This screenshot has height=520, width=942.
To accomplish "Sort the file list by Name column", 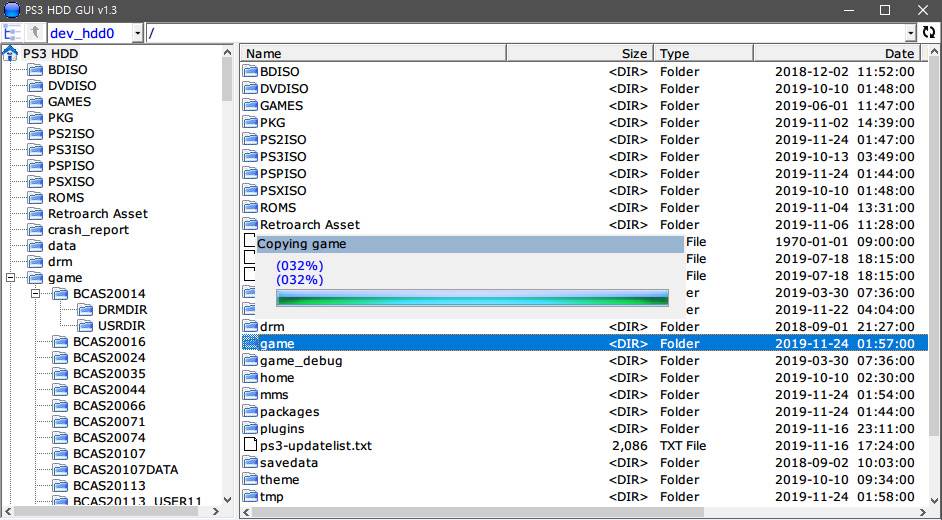I will [x=374, y=53].
